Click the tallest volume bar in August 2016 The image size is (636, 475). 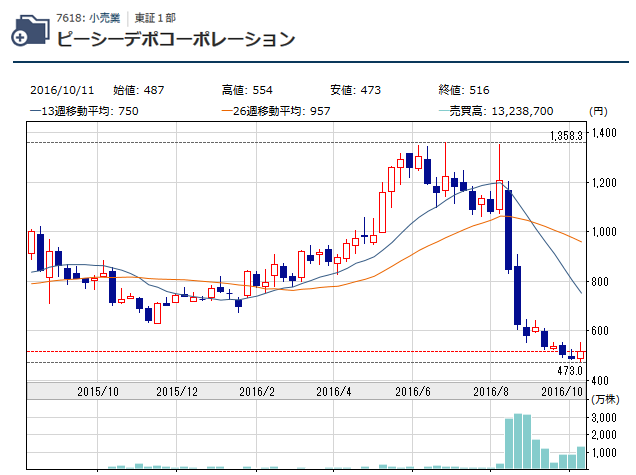click(x=519, y=440)
